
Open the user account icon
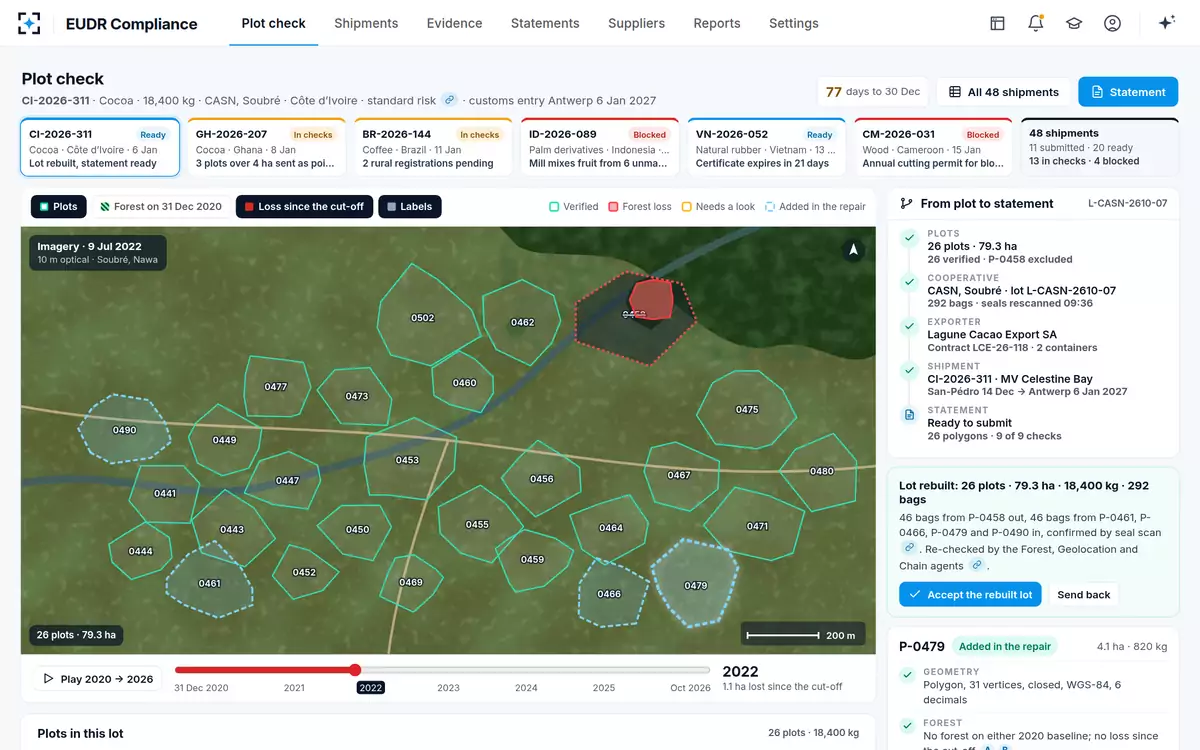(1112, 23)
